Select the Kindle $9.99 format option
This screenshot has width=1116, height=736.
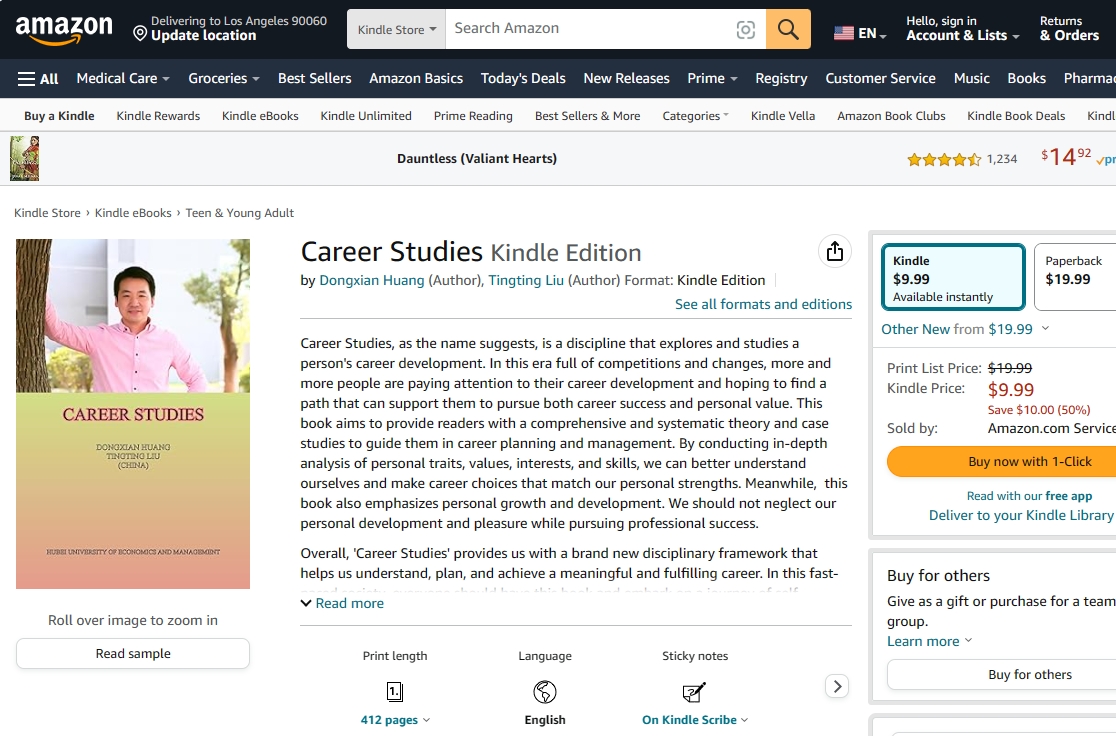coord(952,278)
